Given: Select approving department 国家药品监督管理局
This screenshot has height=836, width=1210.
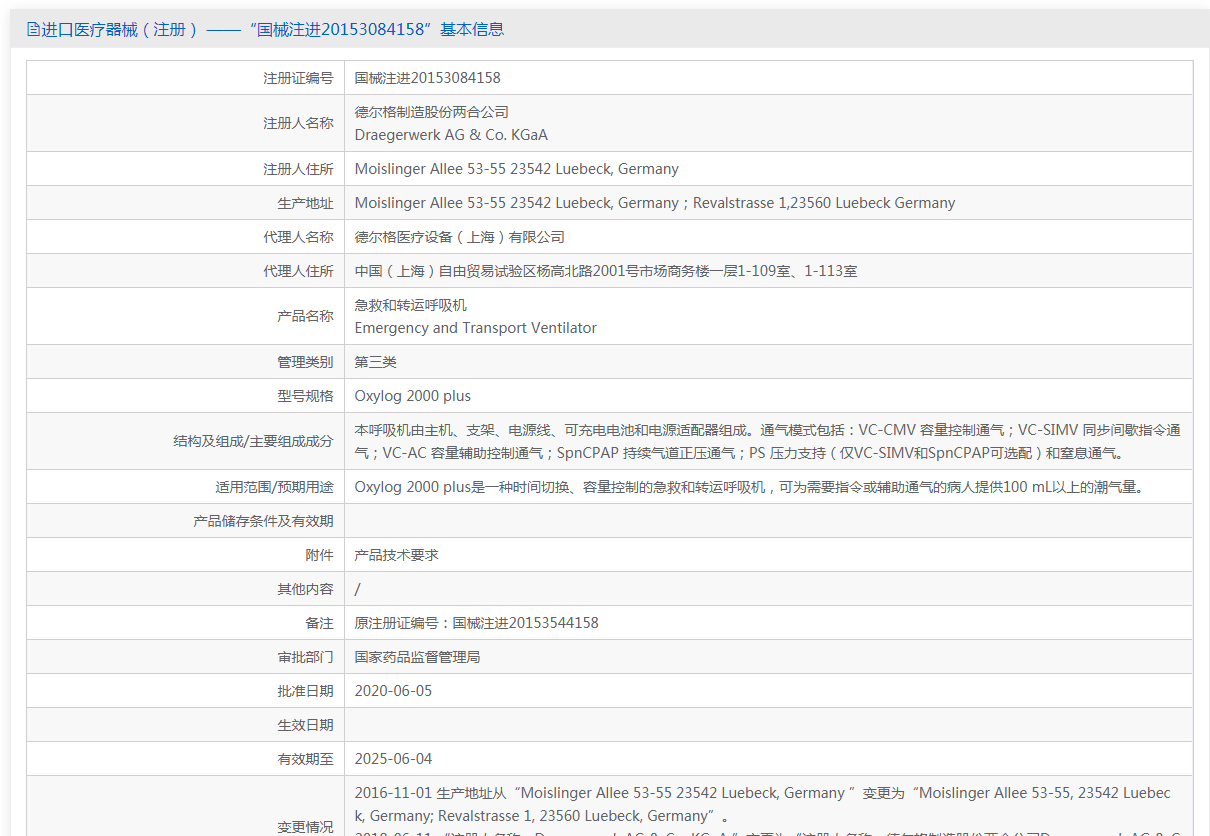Looking at the screenshot, I should (418, 657).
